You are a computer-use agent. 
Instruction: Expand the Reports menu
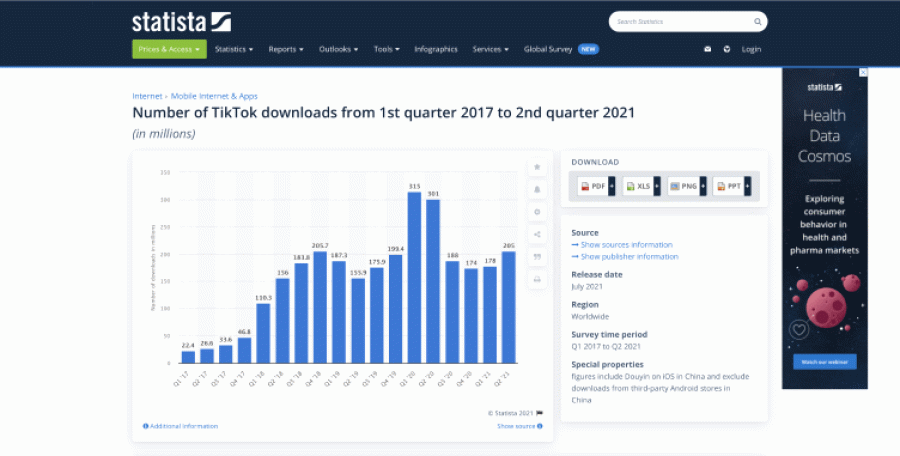tap(286, 49)
